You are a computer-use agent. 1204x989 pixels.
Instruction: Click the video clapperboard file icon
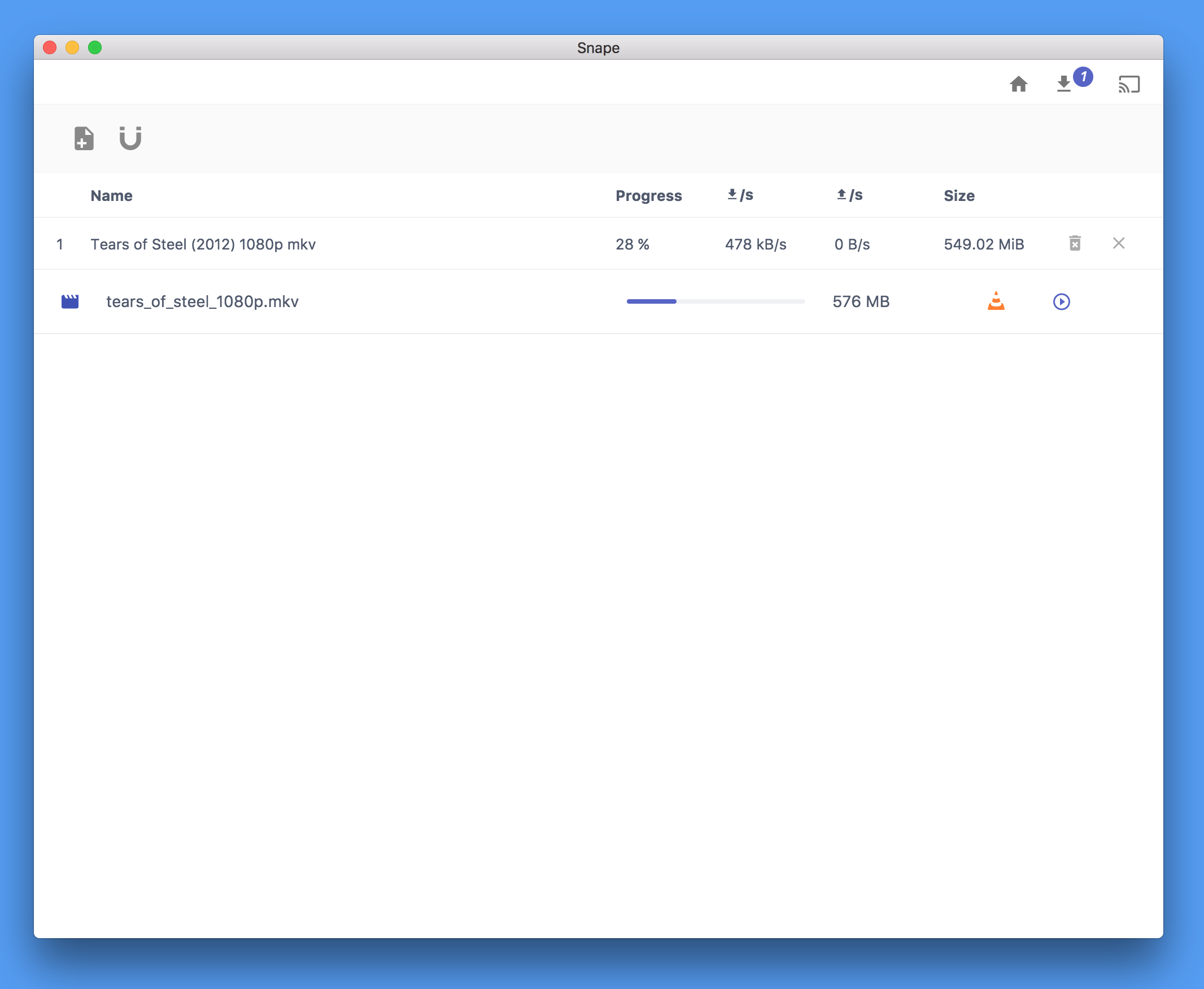(70, 301)
